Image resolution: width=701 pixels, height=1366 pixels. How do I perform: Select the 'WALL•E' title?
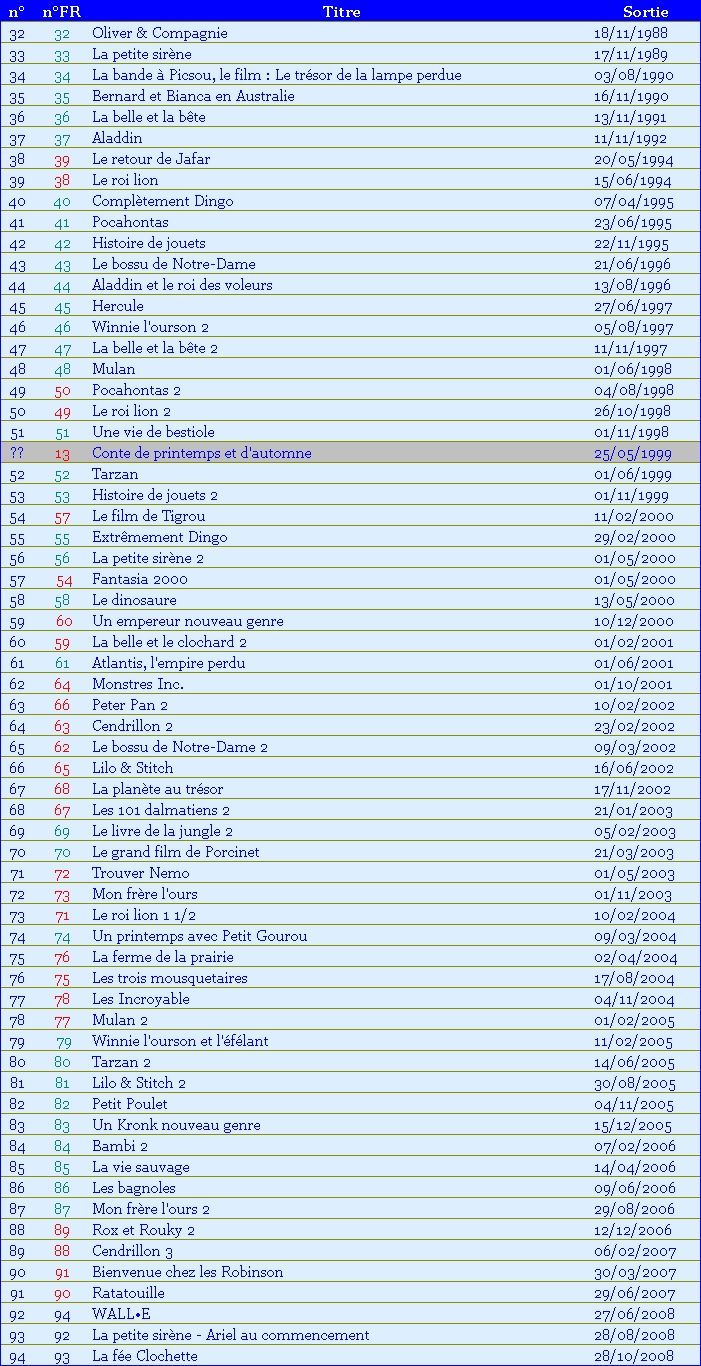(x=122, y=1314)
